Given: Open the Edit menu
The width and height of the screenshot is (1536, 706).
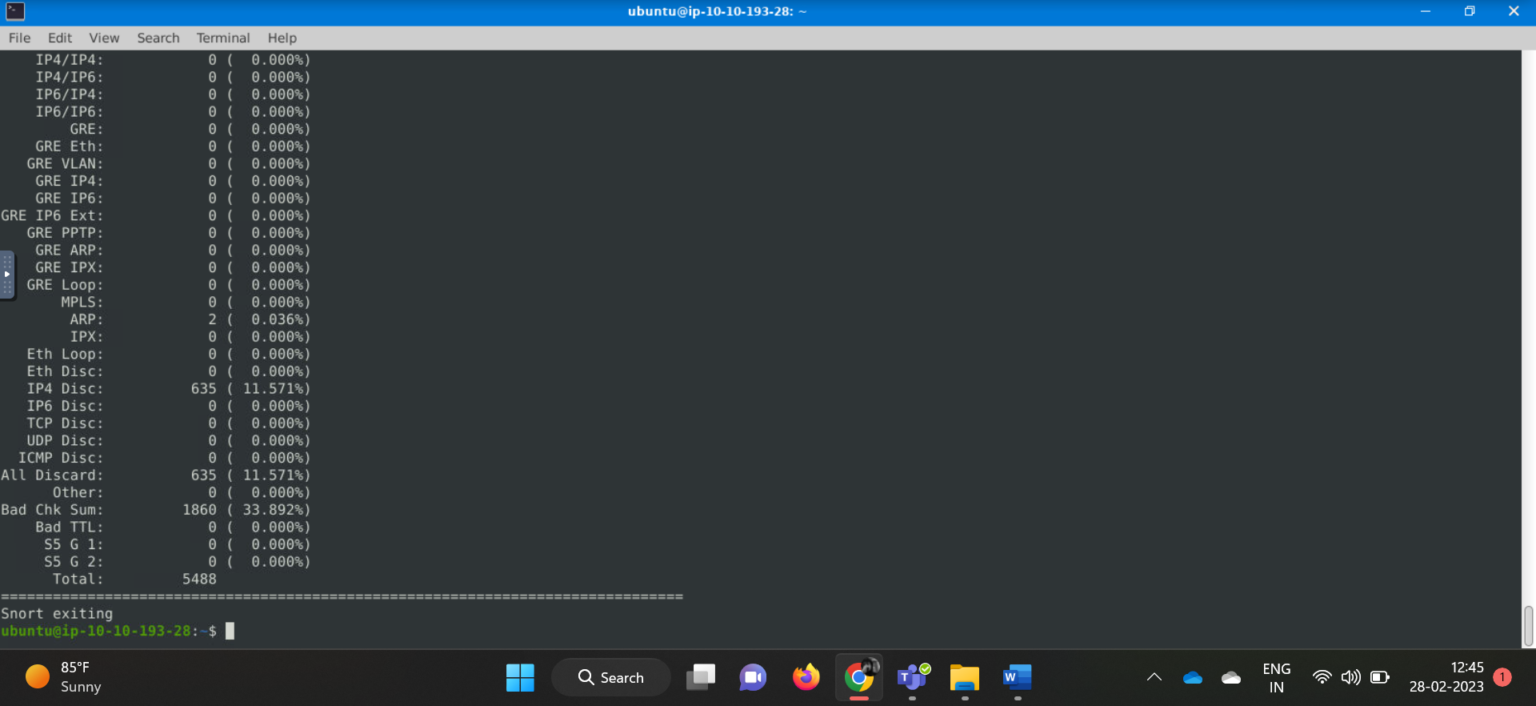Looking at the screenshot, I should [59, 38].
